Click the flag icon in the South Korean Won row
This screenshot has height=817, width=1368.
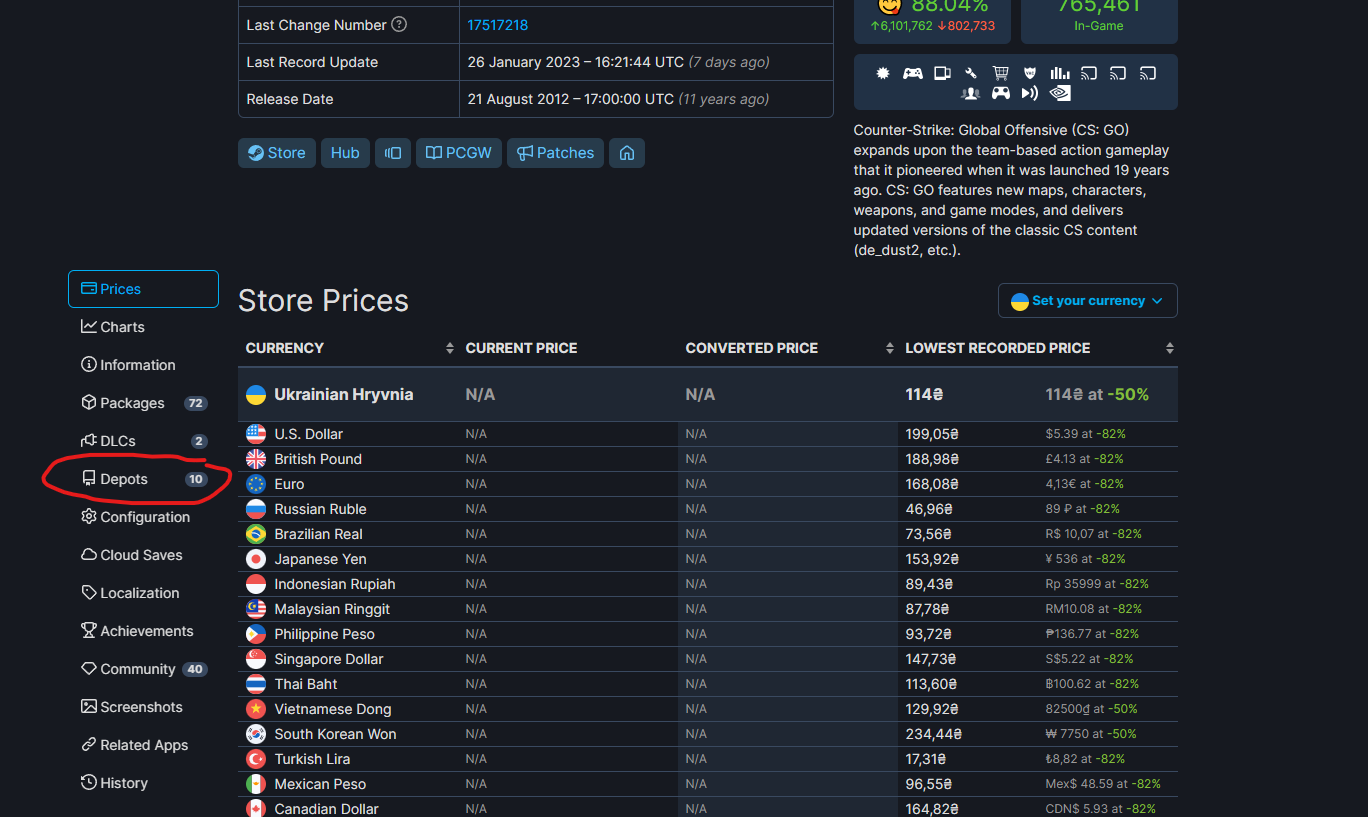pos(256,734)
